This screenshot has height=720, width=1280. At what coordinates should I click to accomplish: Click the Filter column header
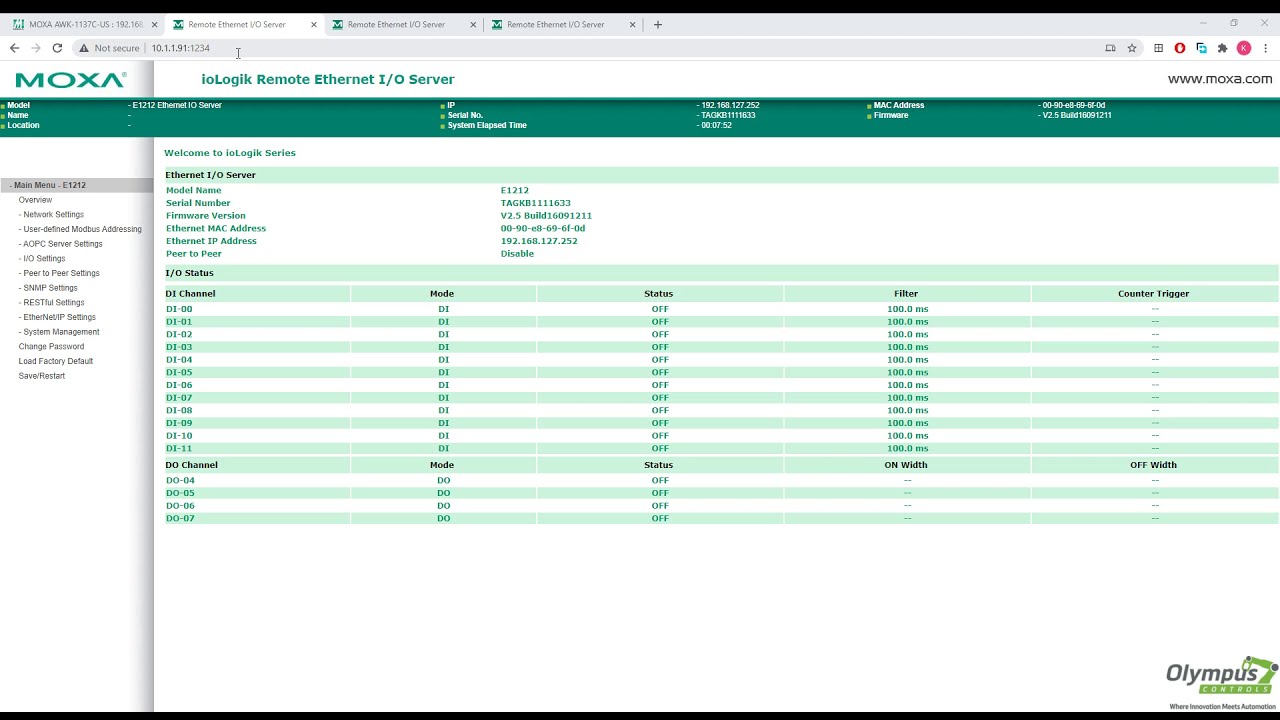(x=906, y=294)
